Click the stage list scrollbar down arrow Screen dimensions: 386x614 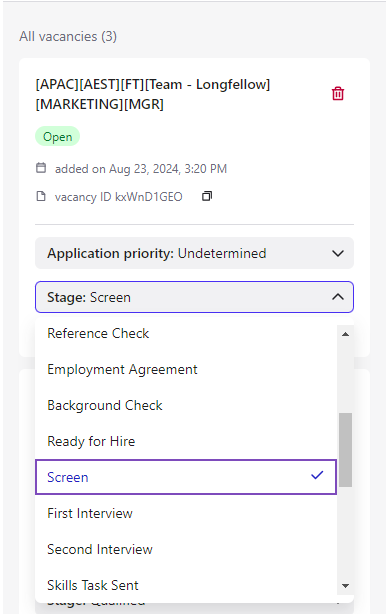pyautogui.click(x=345, y=586)
